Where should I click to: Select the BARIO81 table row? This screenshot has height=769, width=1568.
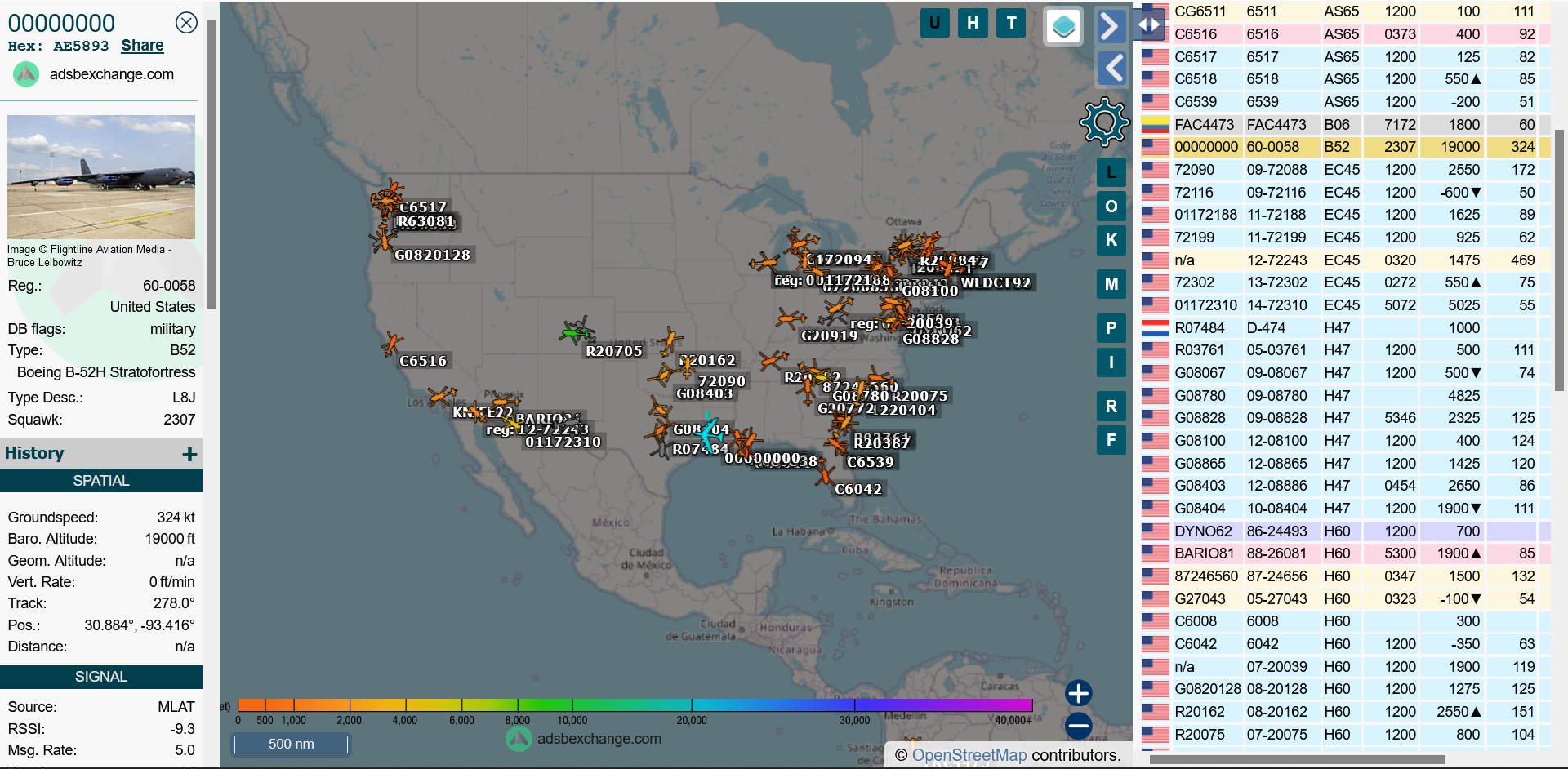pos(1346,553)
